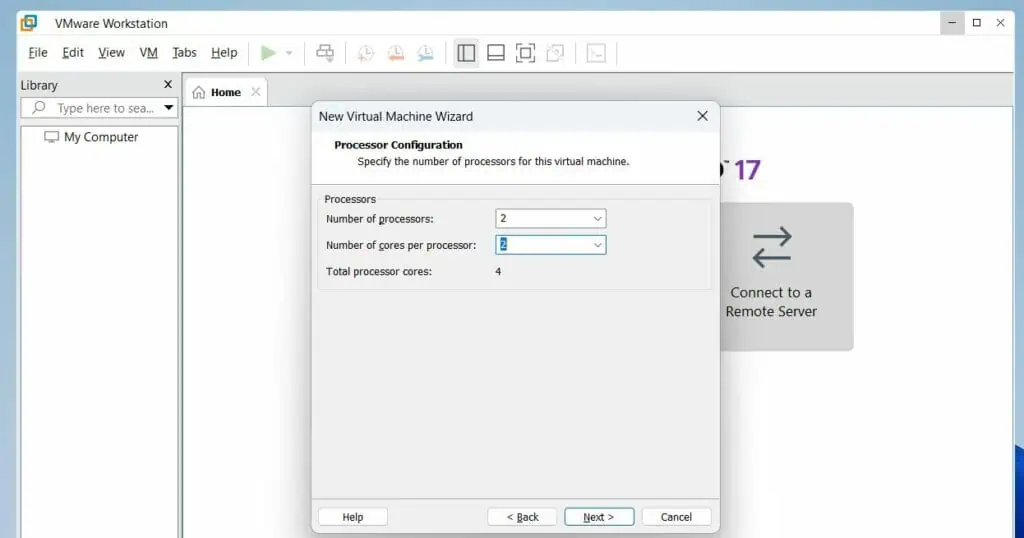Click the Send Ctrl+Alt+Del toolbar icon
Viewport: 1024px width, 538px height.
tap(325, 53)
